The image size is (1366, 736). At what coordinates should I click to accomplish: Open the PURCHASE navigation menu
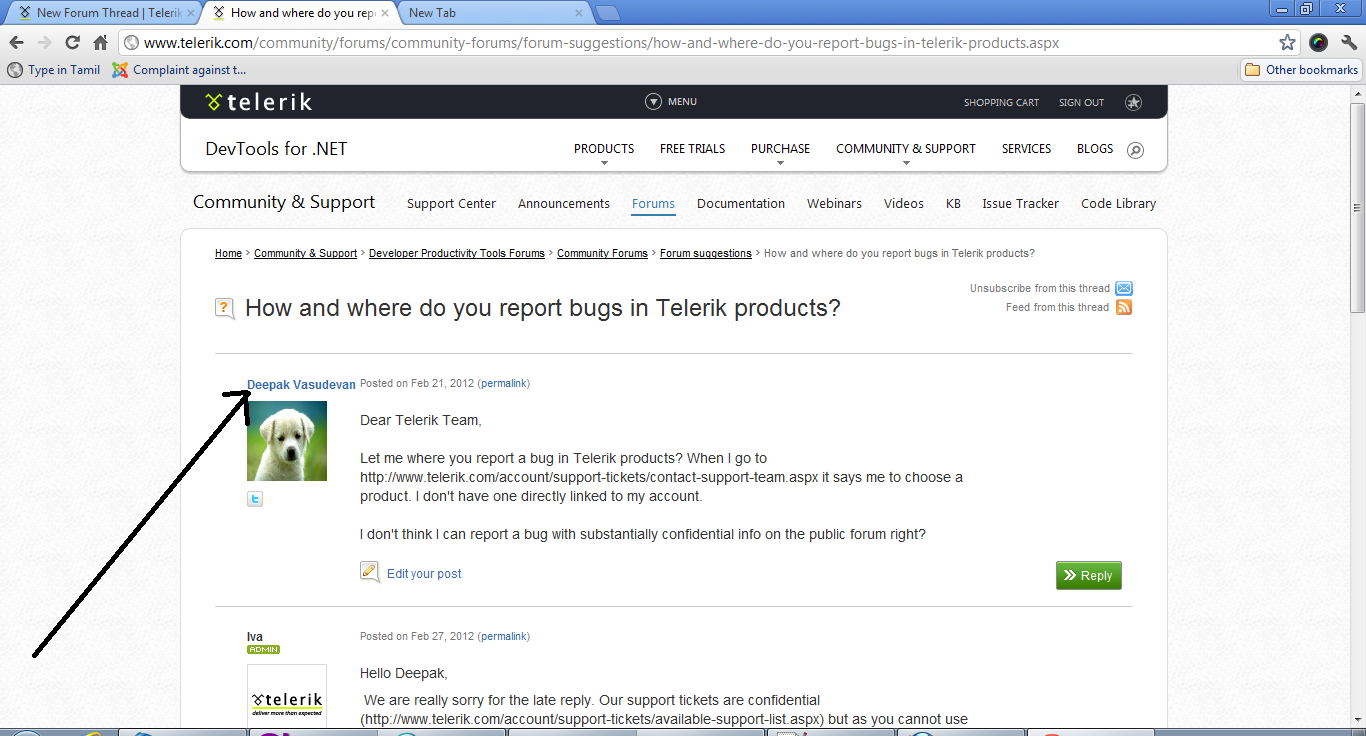point(781,150)
